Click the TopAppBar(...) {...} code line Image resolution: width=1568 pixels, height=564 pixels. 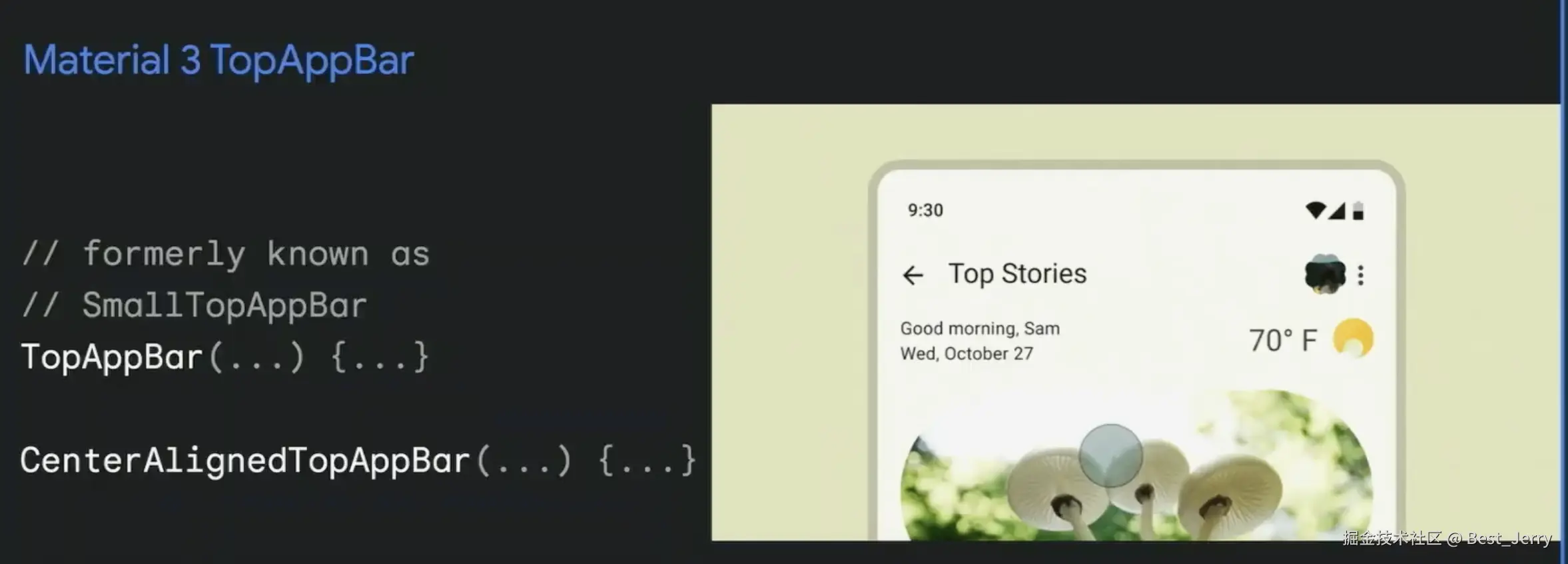(x=225, y=357)
